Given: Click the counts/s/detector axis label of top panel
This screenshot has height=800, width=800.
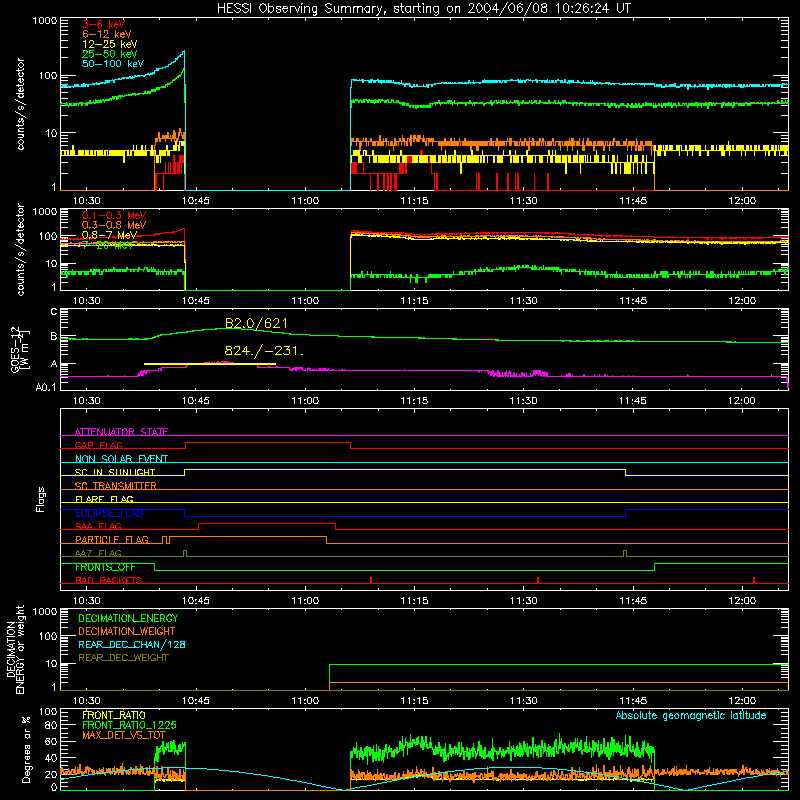Looking at the screenshot, I should coord(20,104).
